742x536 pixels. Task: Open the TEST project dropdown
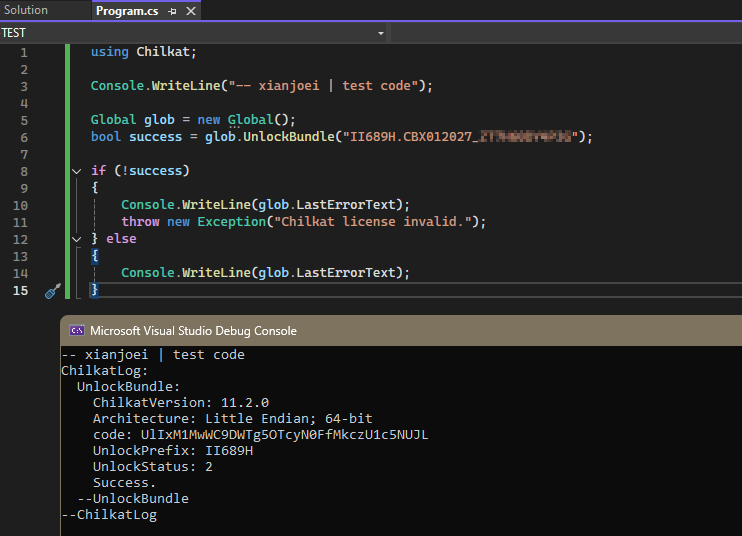tap(380, 33)
